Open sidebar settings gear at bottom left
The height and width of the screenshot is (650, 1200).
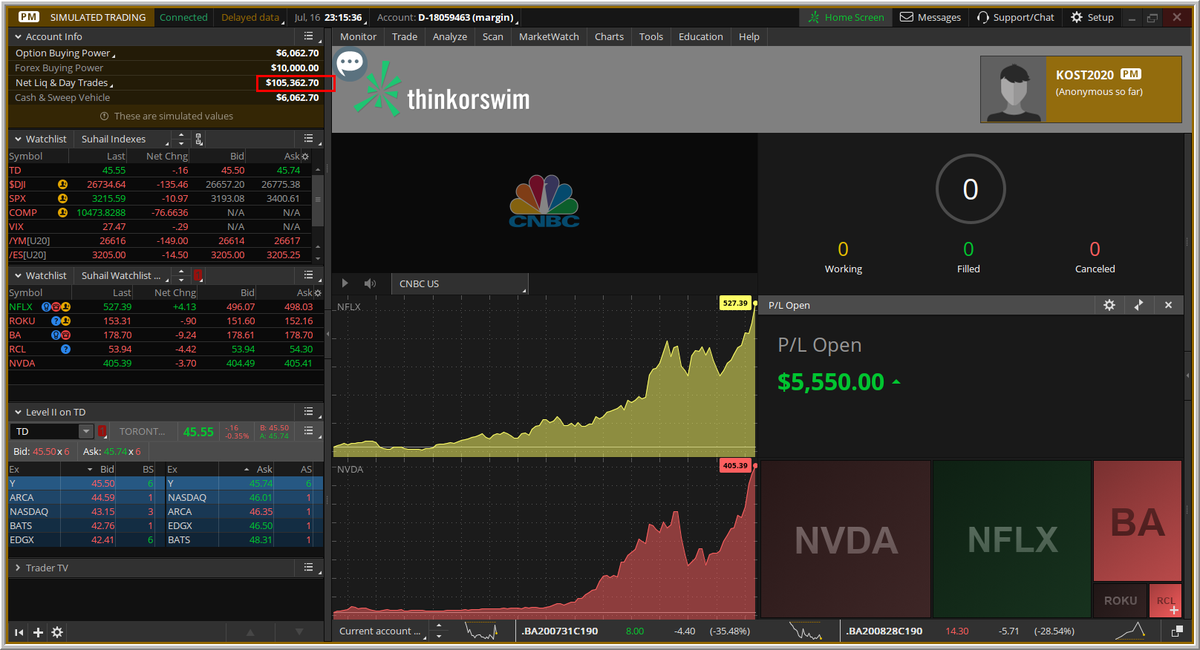(x=57, y=632)
